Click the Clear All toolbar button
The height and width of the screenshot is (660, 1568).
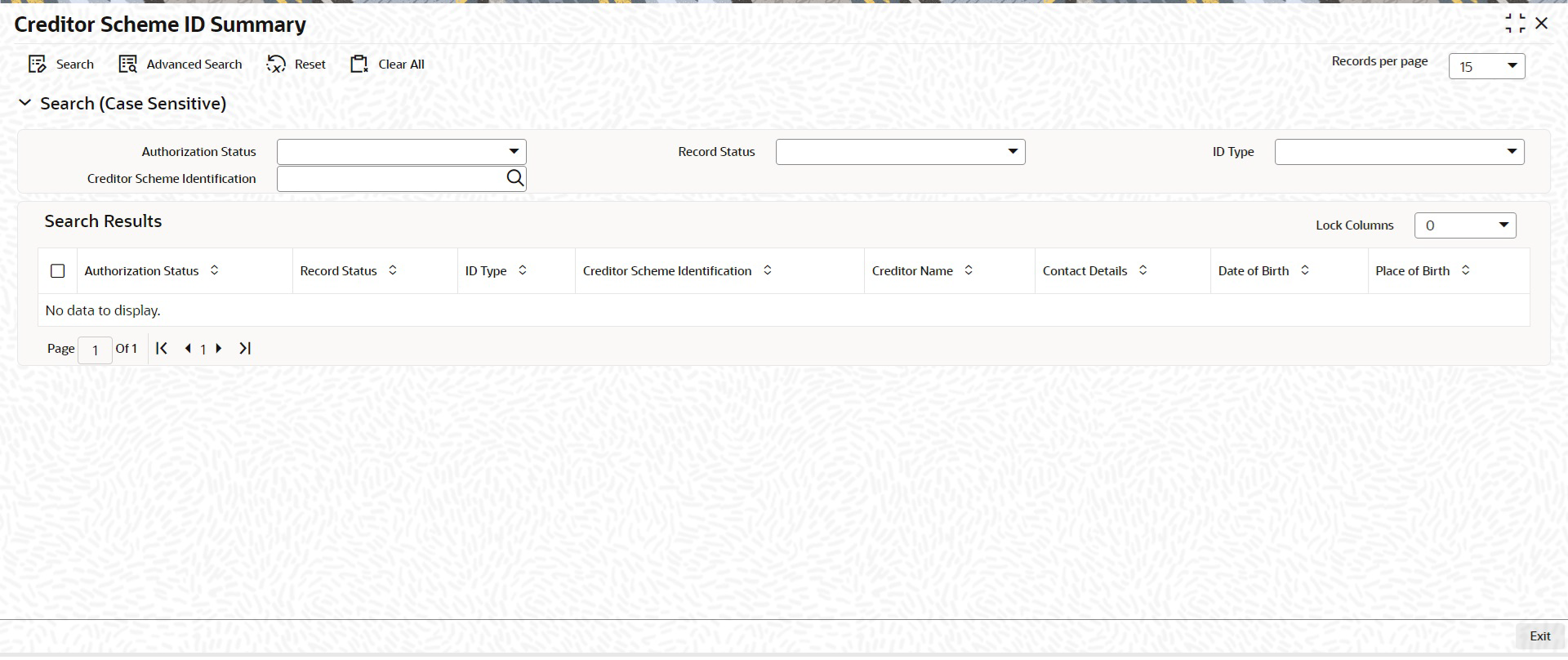[387, 65]
